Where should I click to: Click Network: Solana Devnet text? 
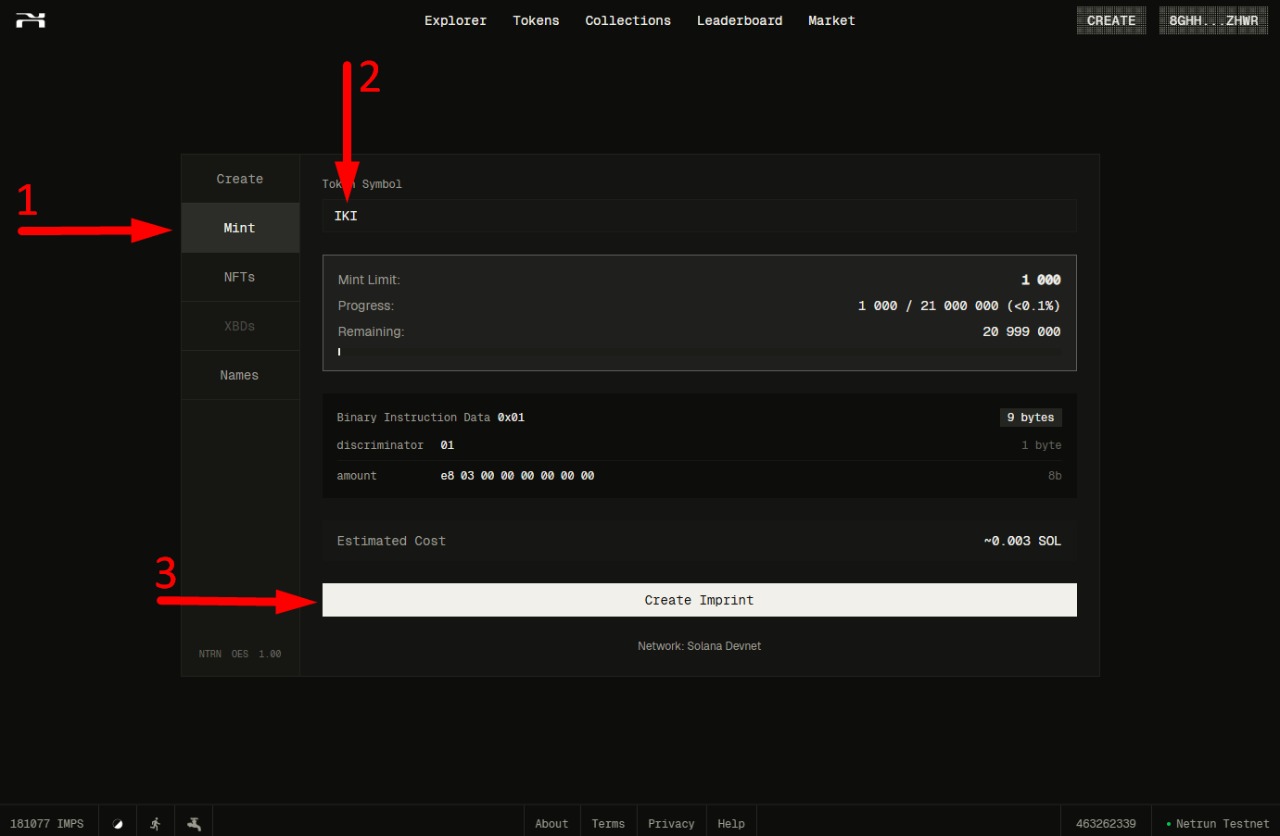click(x=699, y=646)
